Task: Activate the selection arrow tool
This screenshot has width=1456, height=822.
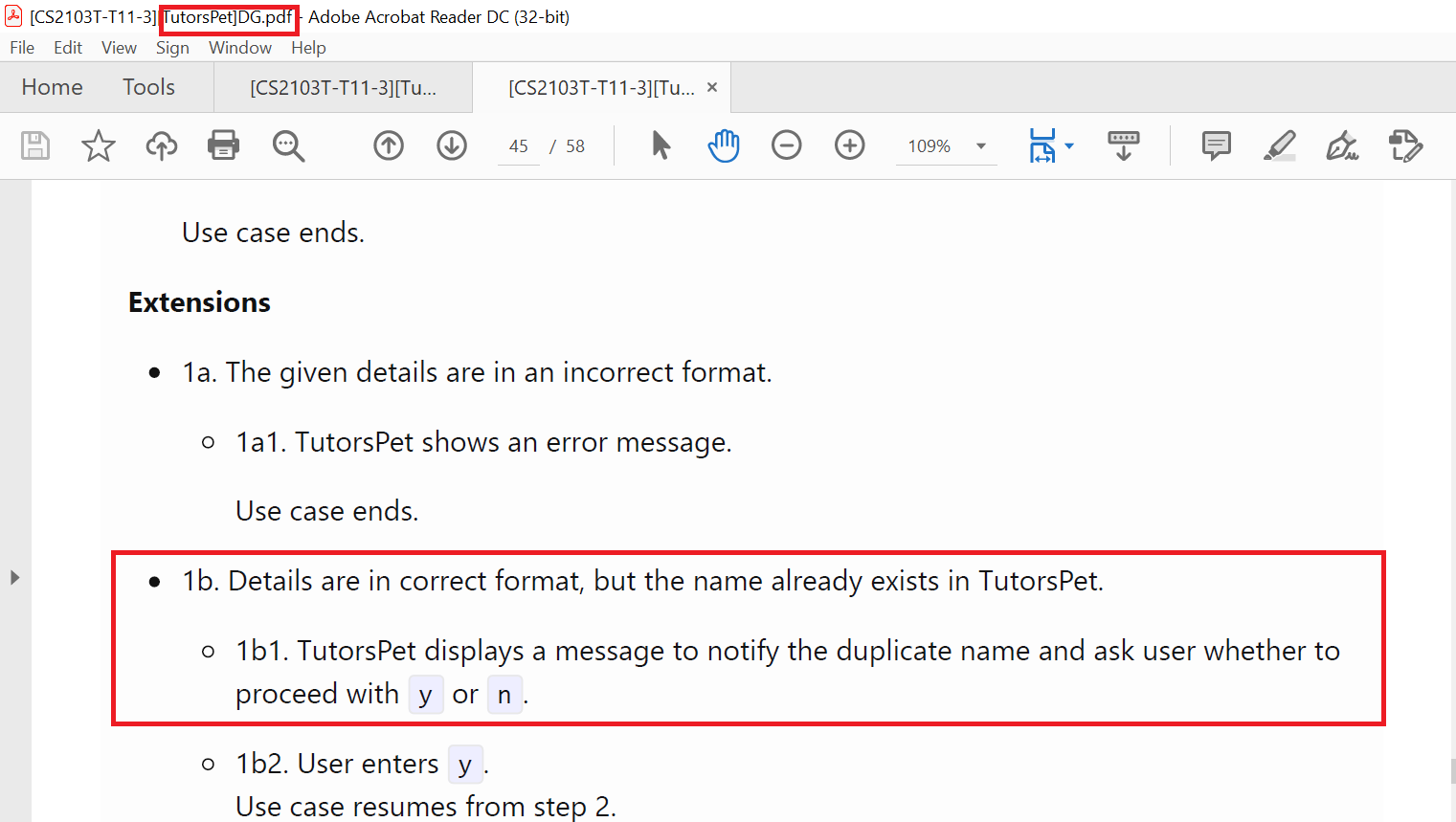Action: (x=661, y=145)
